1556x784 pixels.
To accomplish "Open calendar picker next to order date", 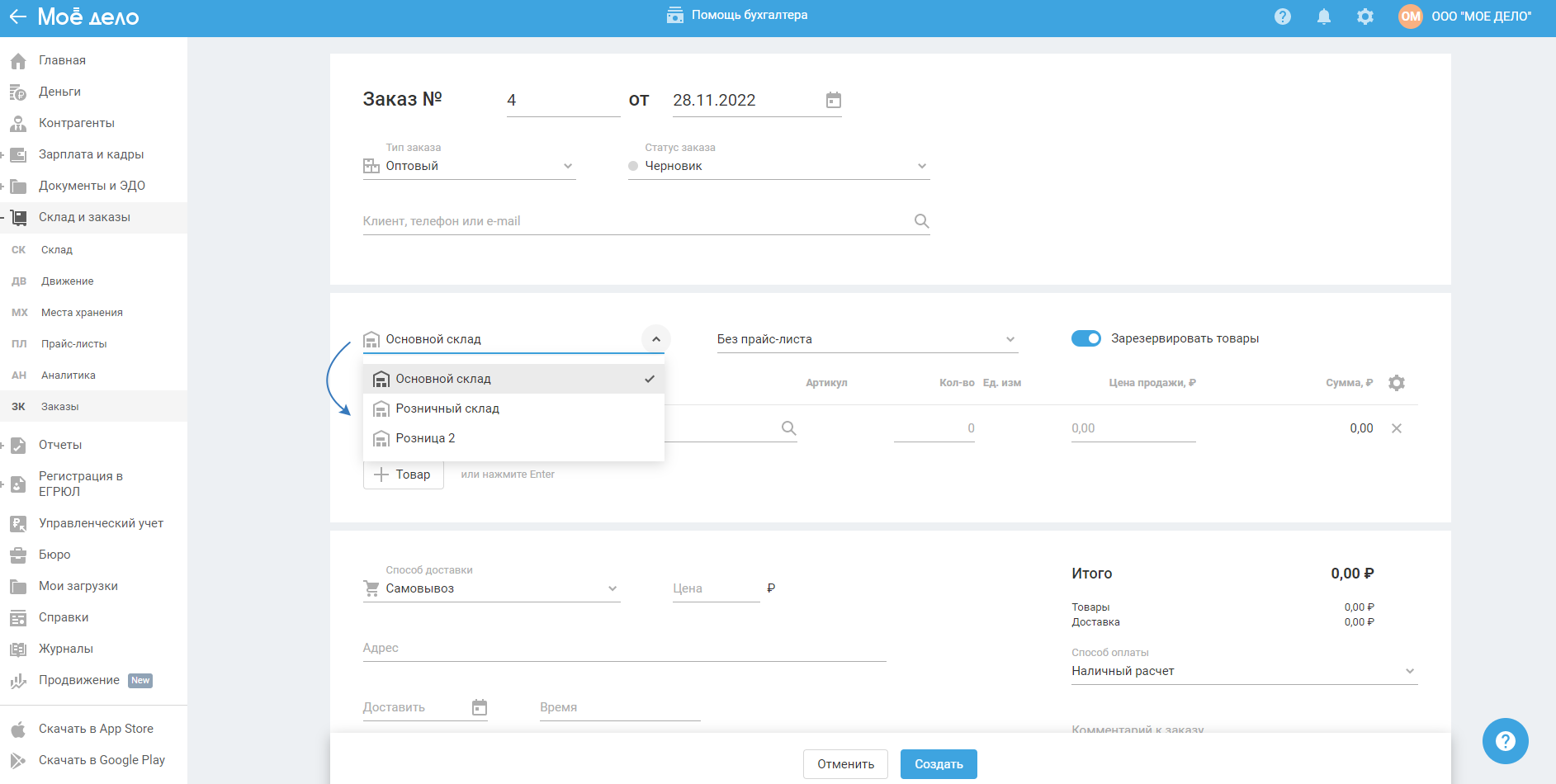I will click(x=833, y=100).
